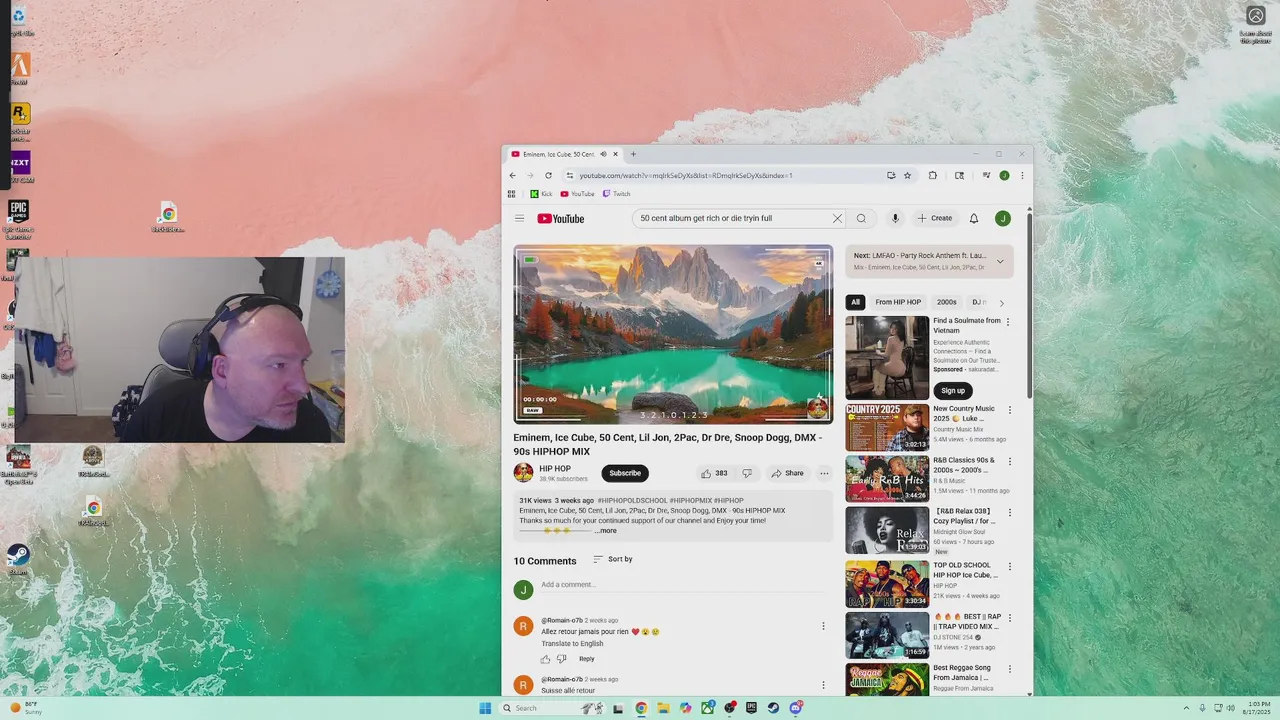Viewport: 1280px width, 720px height.
Task: Open a new browser tab
Action: pos(633,154)
